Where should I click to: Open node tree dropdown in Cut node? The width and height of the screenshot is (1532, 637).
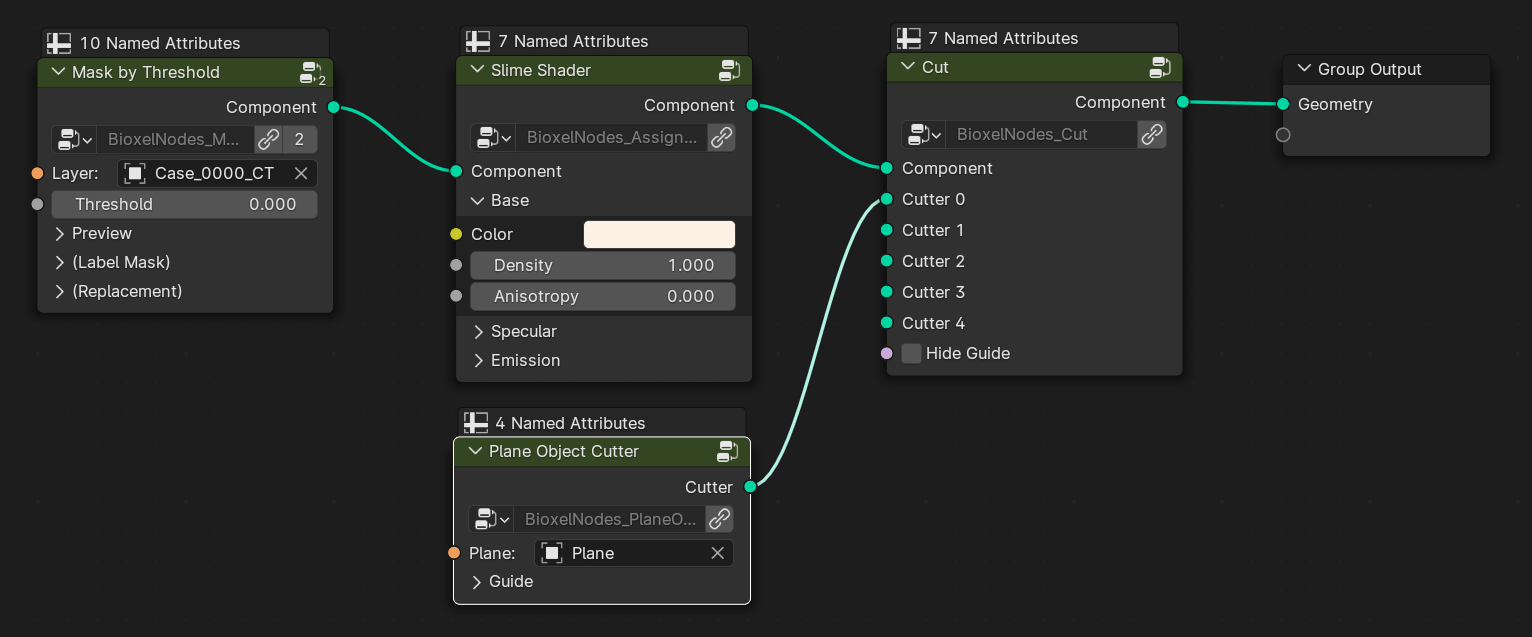click(x=923, y=134)
